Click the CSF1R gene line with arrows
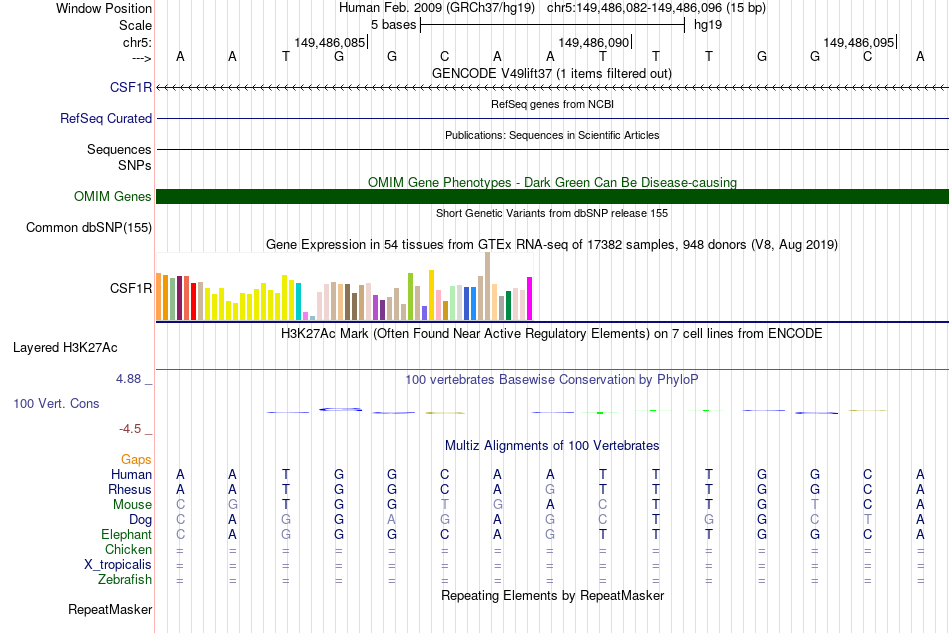Screen dimensions: 950x633 click(552, 88)
